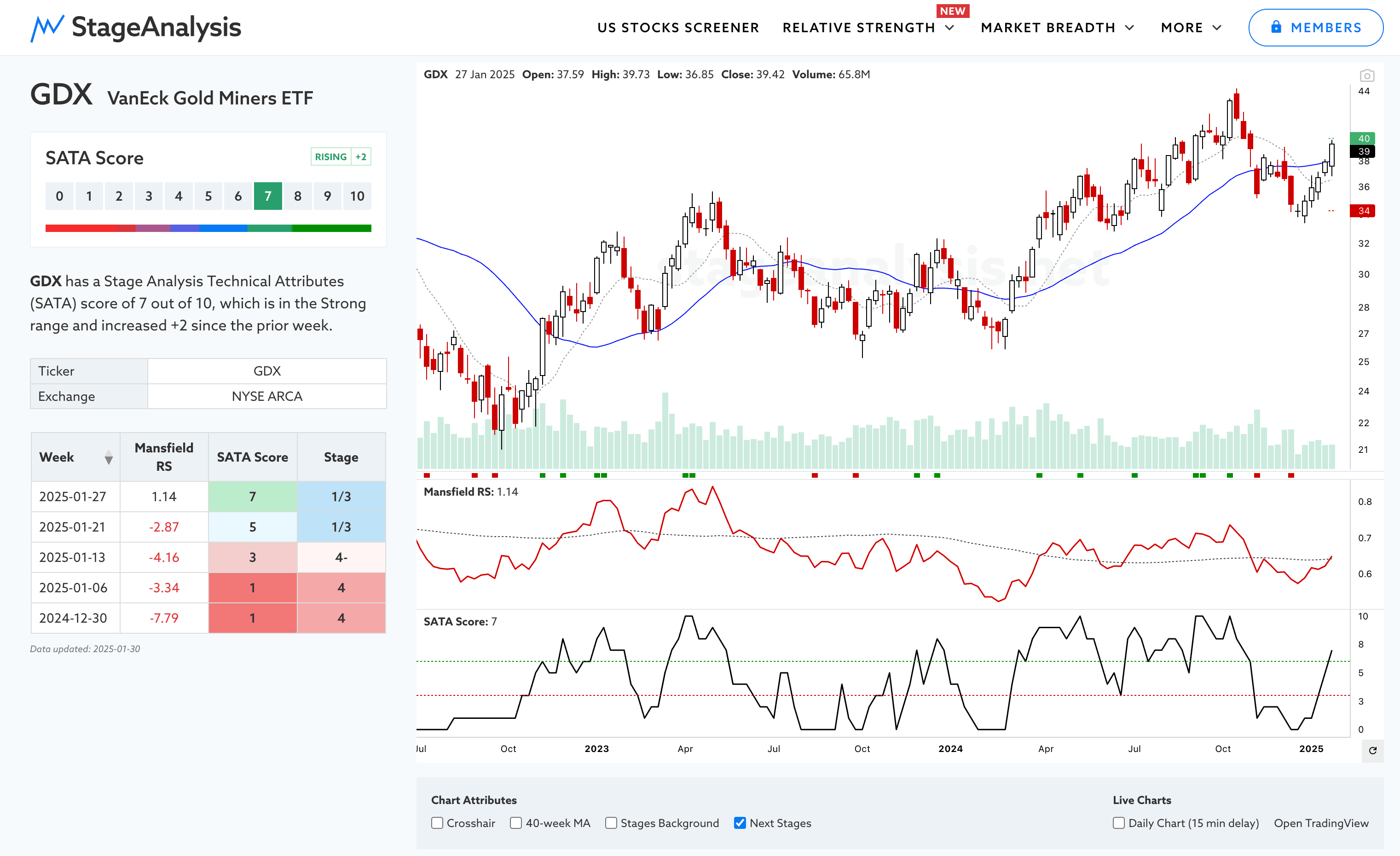Click Mansfield RS value -3.34

tap(164, 588)
